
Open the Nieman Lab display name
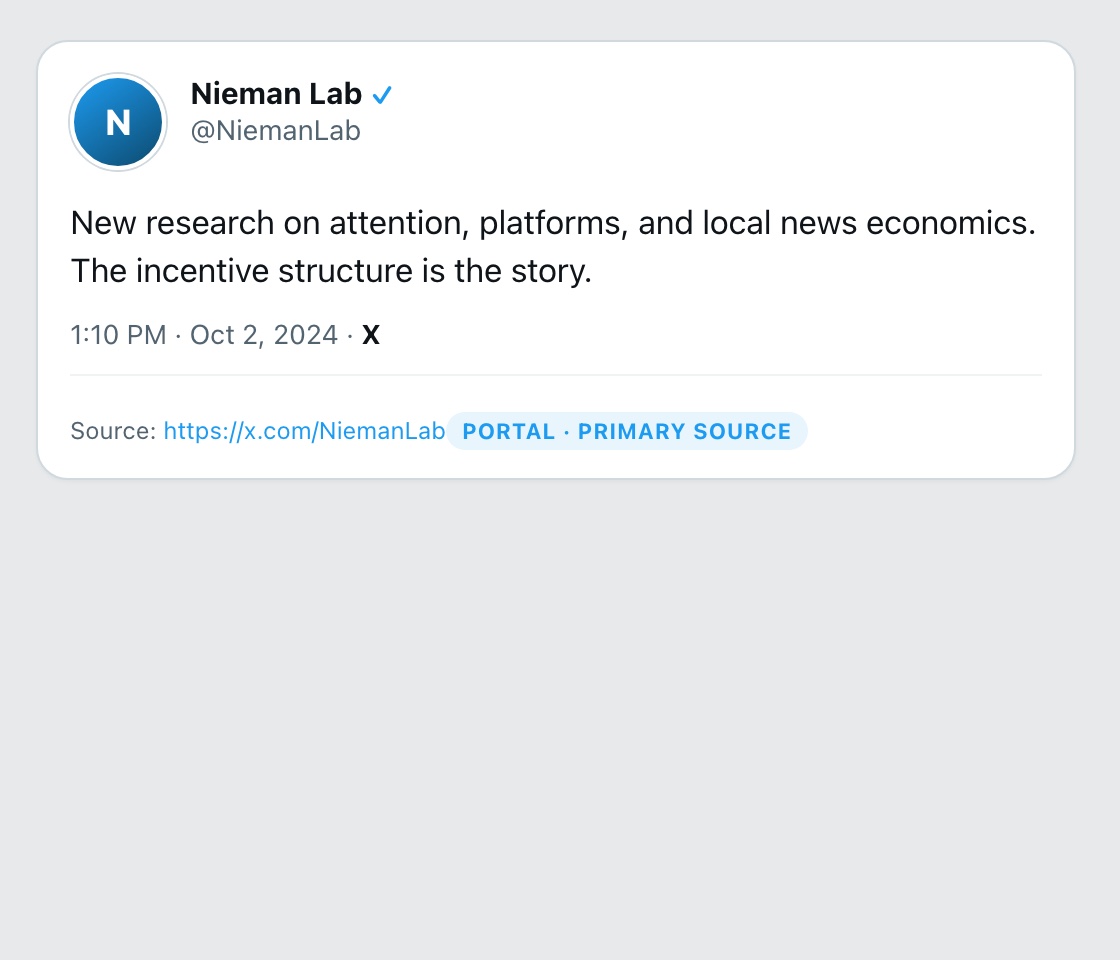(276, 94)
